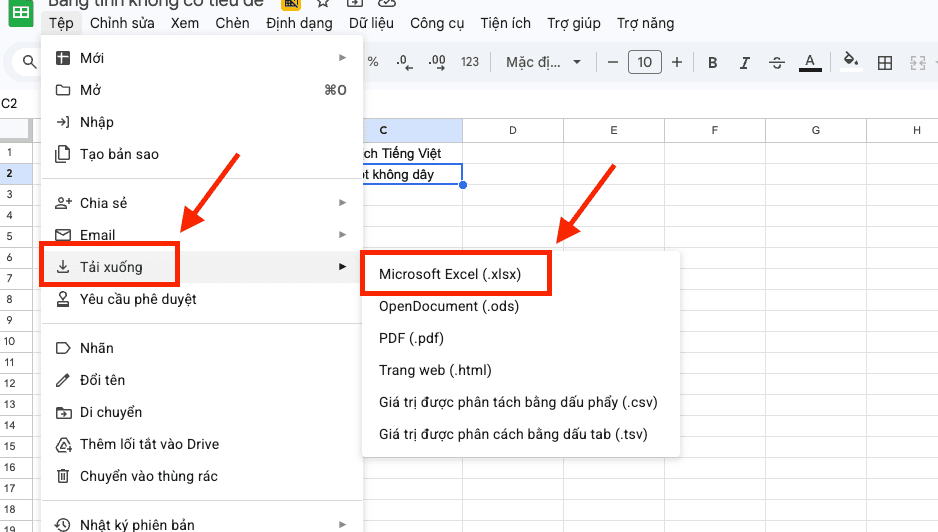Download as comma-separated values (.csv)
The height and width of the screenshot is (532, 938).
[x=521, y=402]
